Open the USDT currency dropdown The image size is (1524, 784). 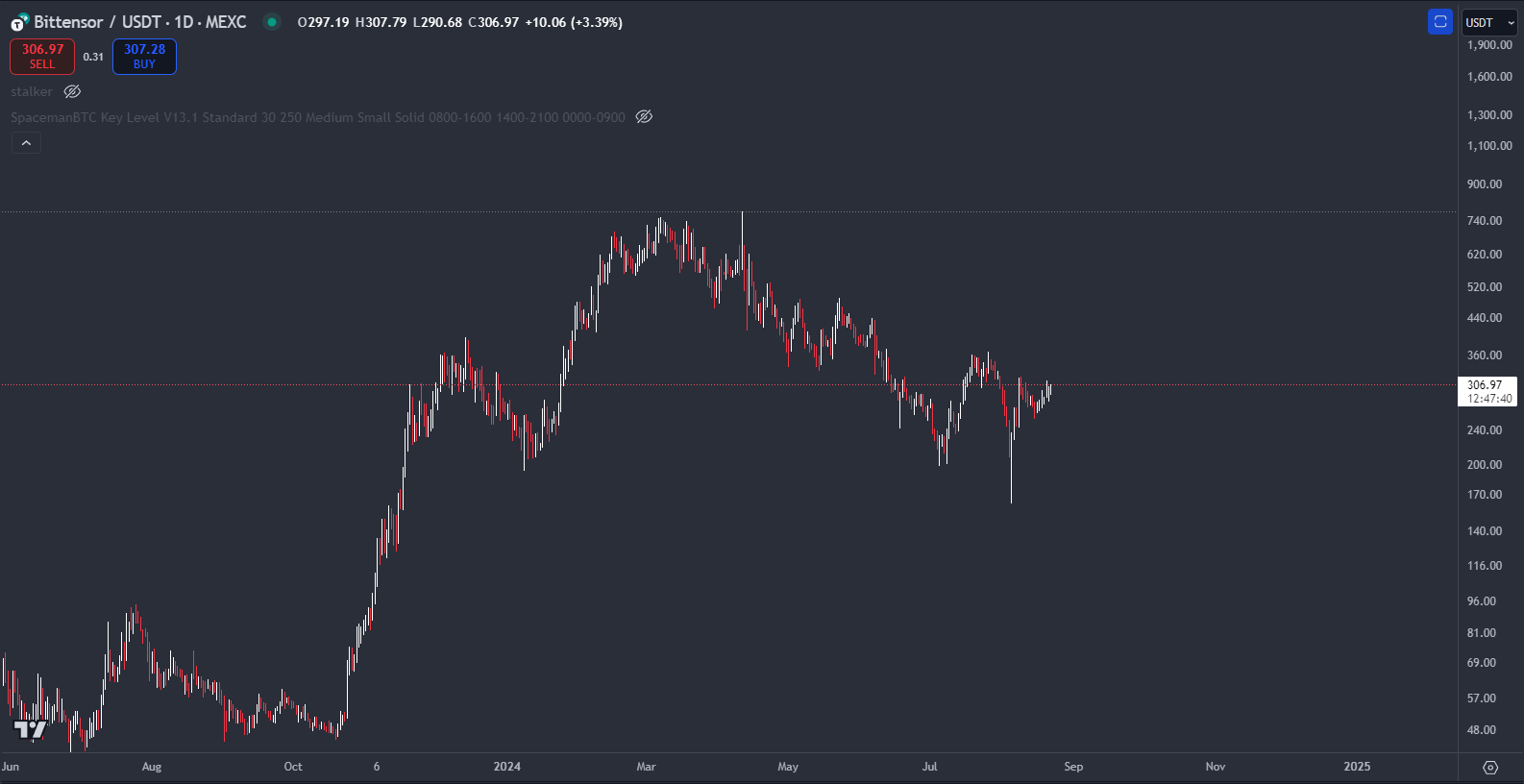tap(1488, 22)
